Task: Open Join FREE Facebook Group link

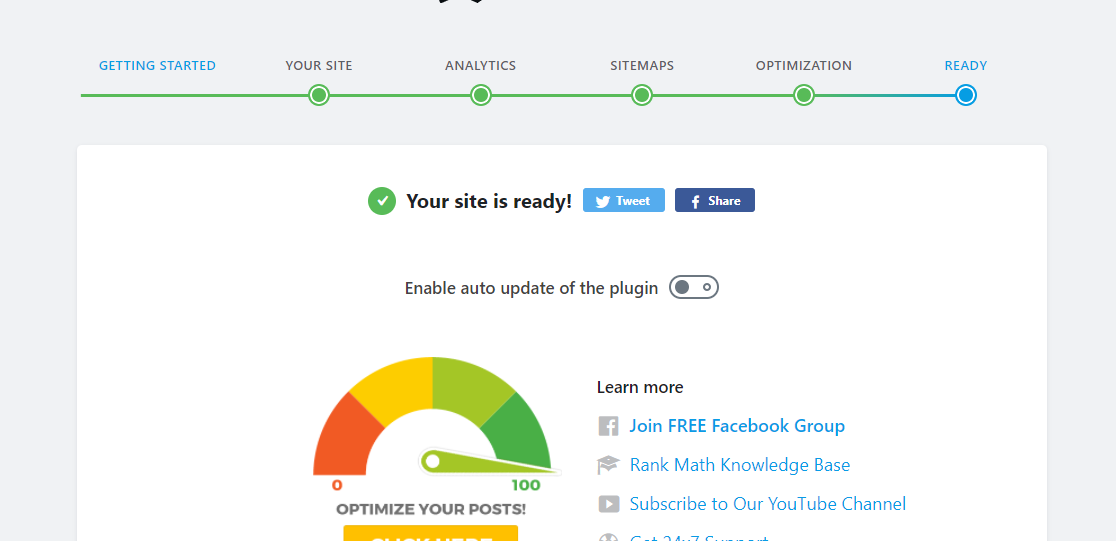Action: point(737,426)
